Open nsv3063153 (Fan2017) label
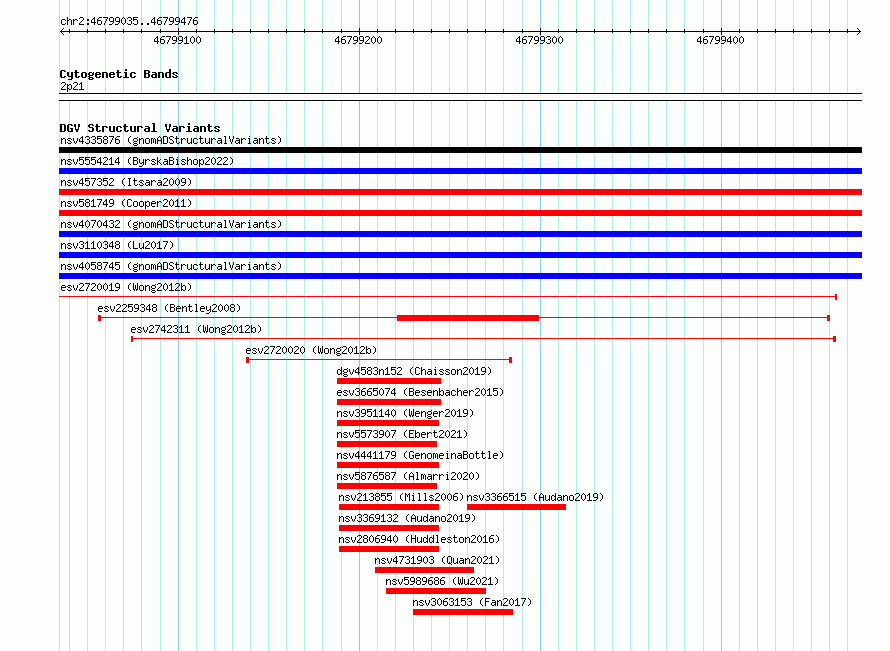Image resolution: width=890 pixels, height=651 pixels. [472, 602]
